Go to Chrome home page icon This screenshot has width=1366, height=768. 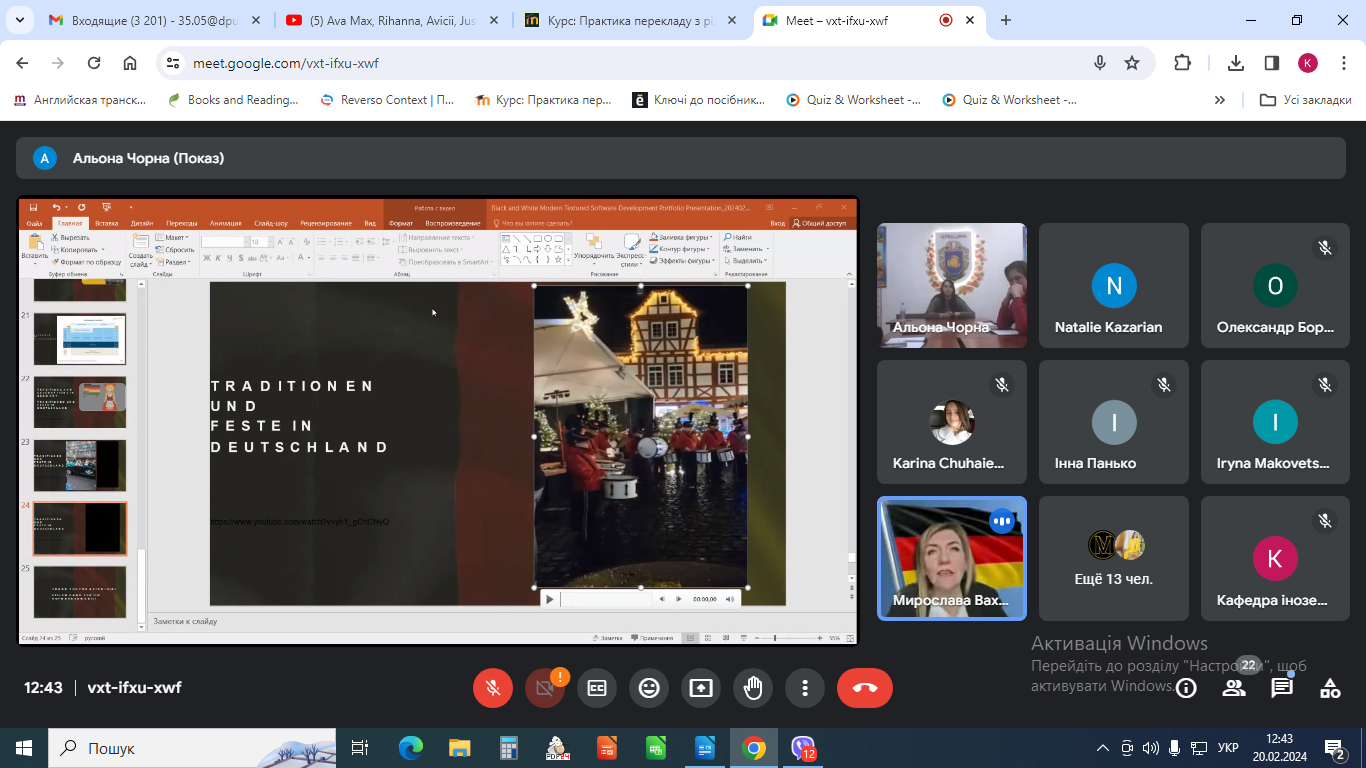(130, 63)
